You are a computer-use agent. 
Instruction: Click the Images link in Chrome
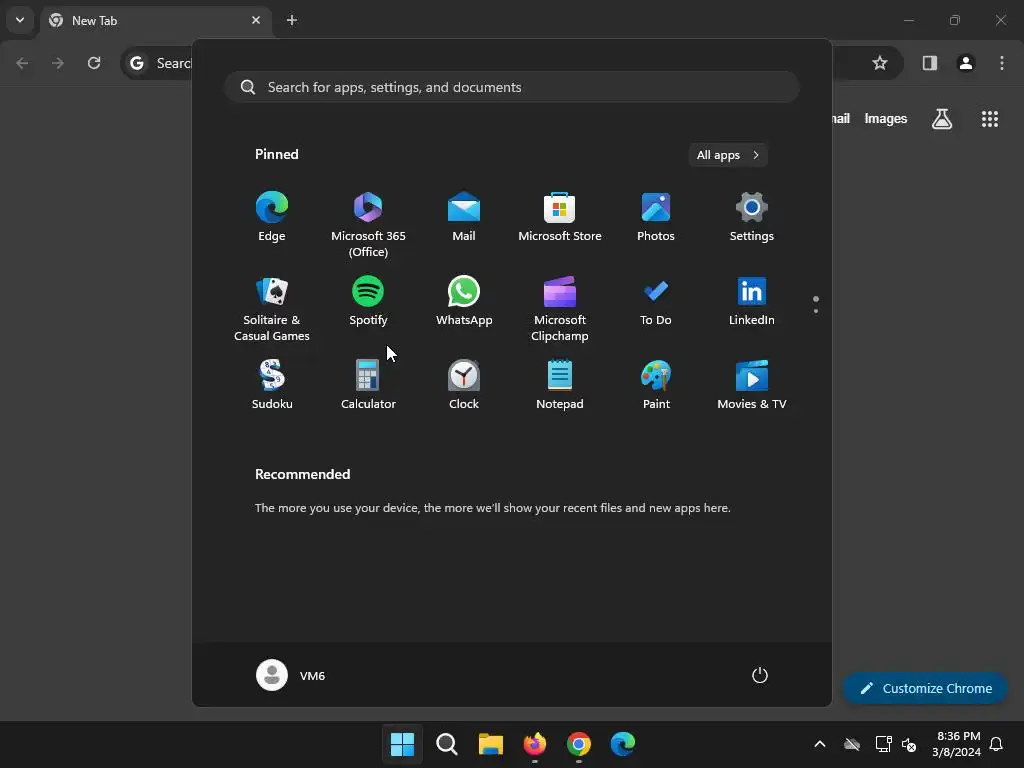(x=886, y=119)
